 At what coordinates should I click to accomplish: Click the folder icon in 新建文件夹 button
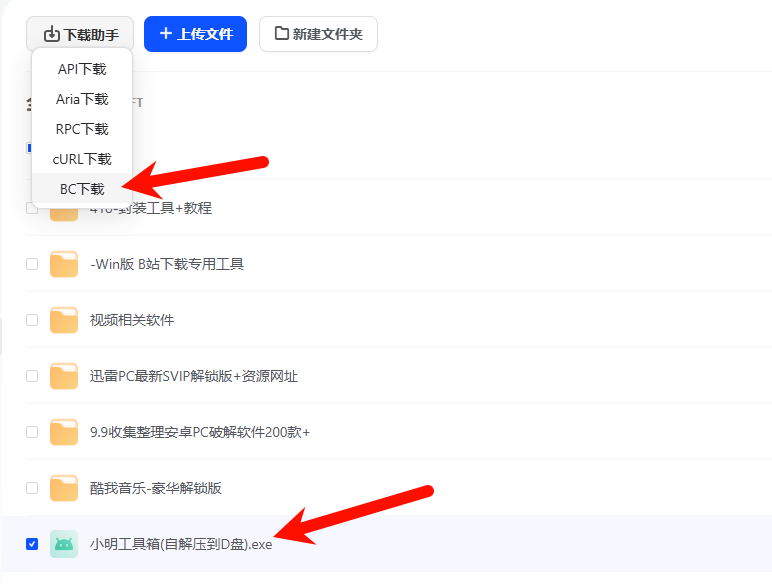[x=282, y=33]
